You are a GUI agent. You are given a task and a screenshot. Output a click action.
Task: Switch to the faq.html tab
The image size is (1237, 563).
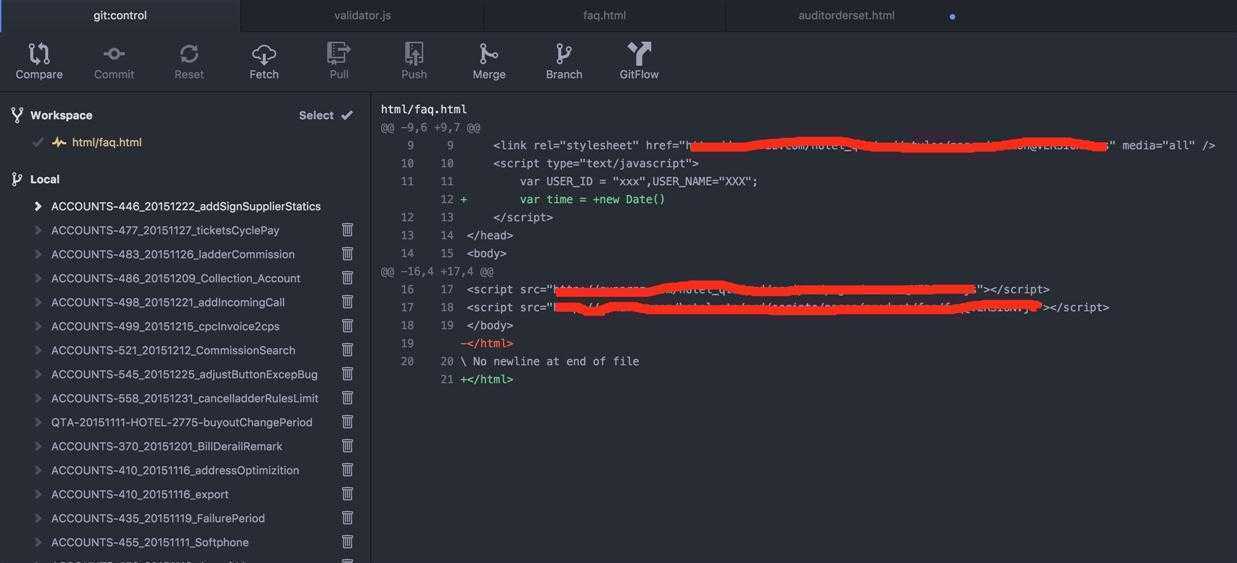pos(604,15)
